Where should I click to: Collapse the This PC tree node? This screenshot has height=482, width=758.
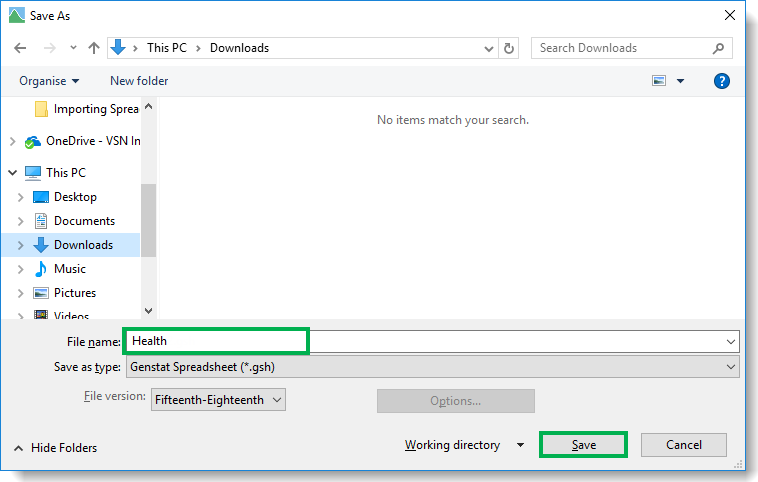(12, 173)
